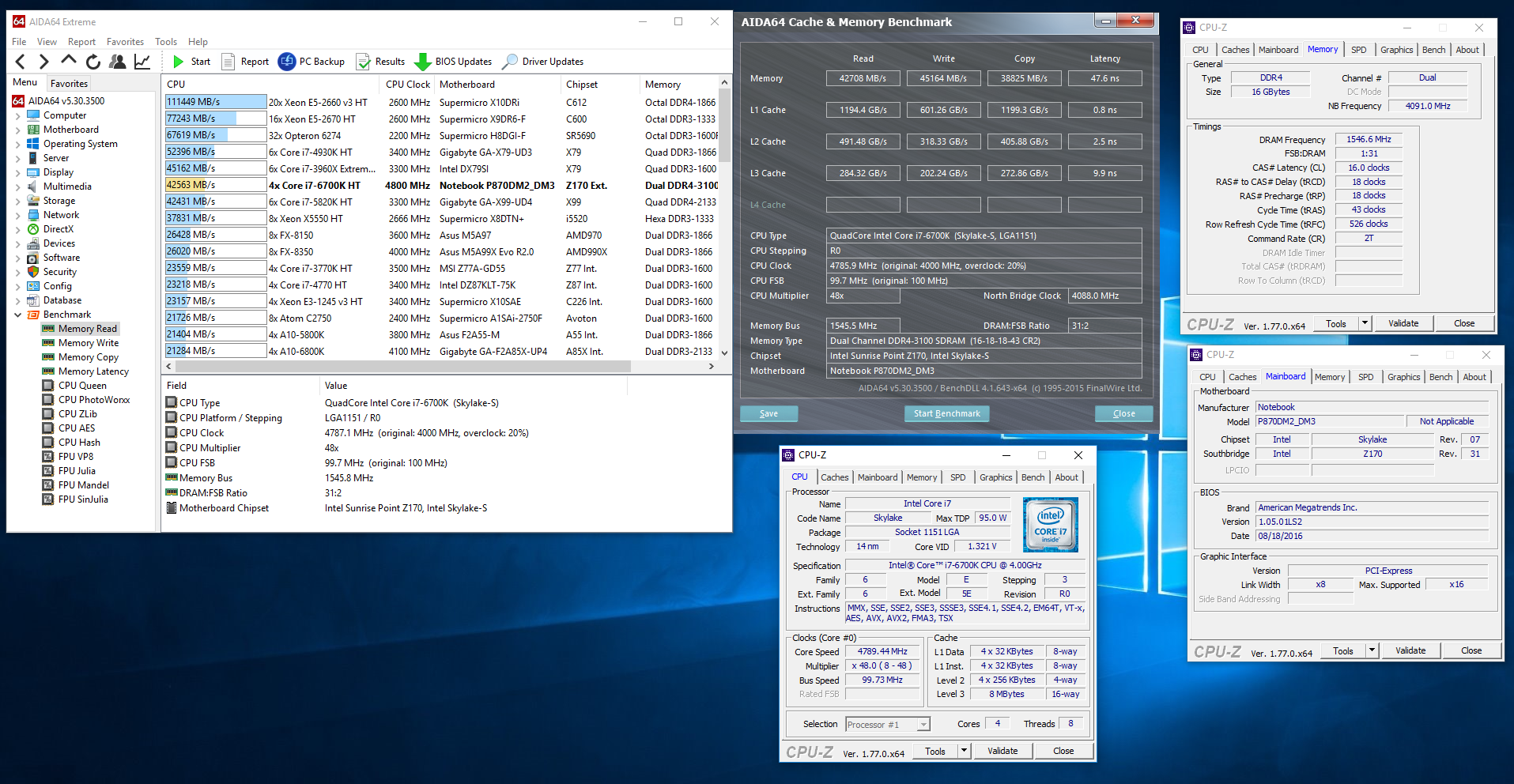1514x784 pixels.
Task: Click Close in Cache & Memory Benchmark
Action: (1123, 413)
